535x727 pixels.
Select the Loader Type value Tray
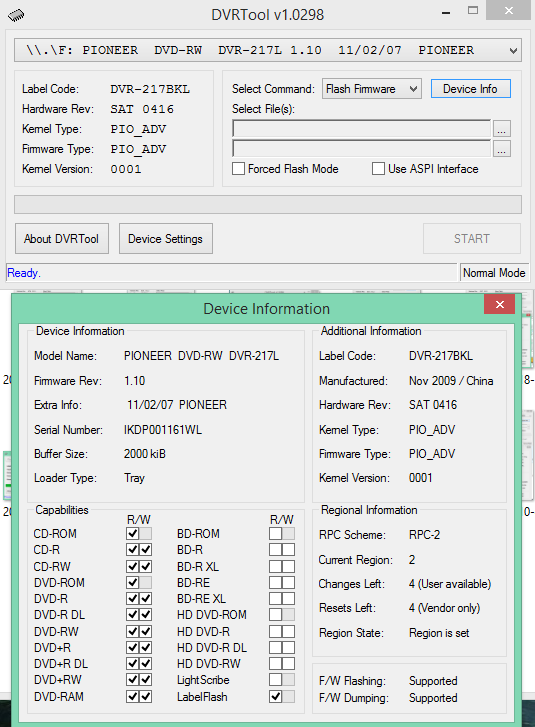tap(134, 478)
